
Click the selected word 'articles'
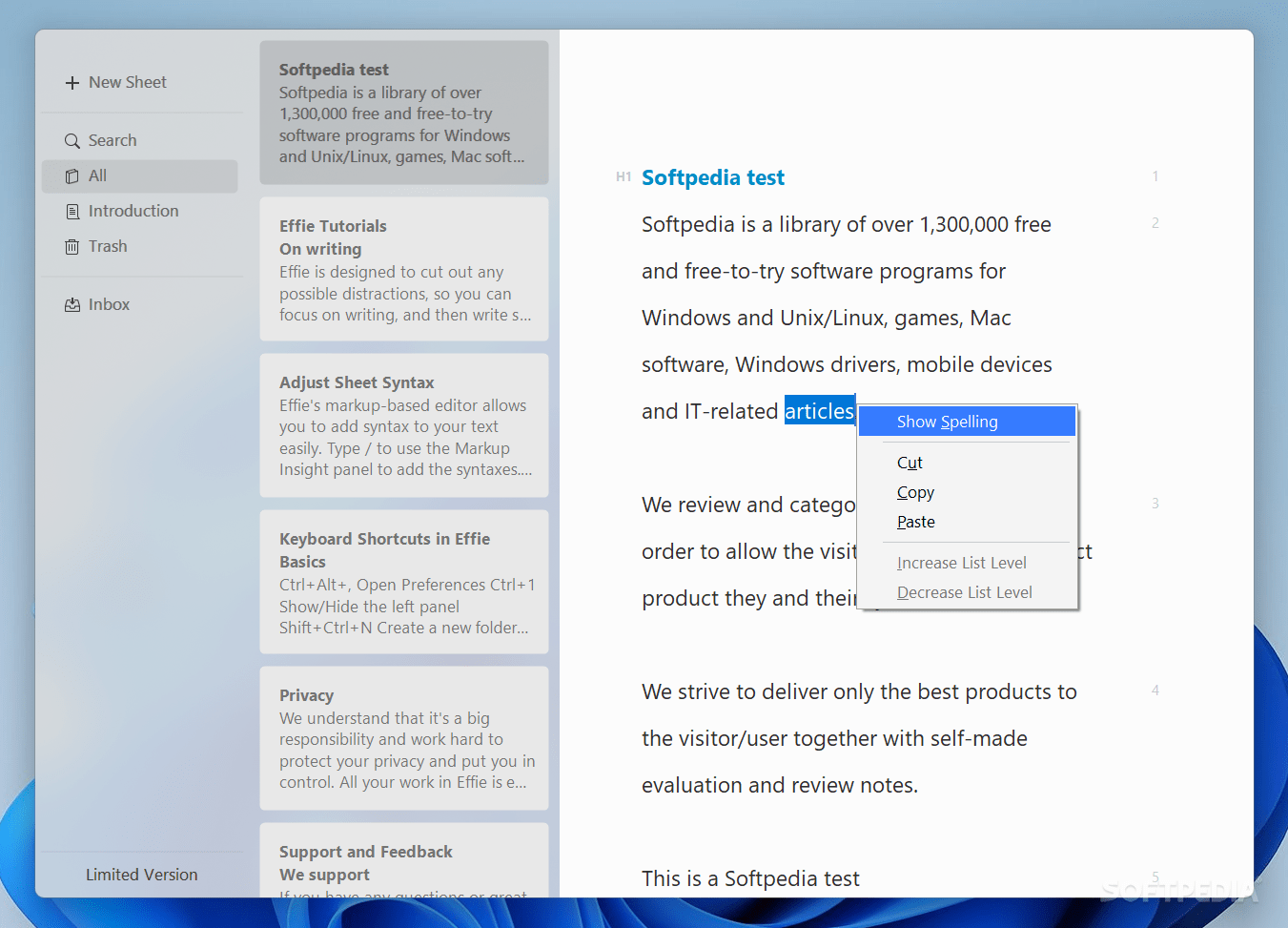[x=819, y=411]
